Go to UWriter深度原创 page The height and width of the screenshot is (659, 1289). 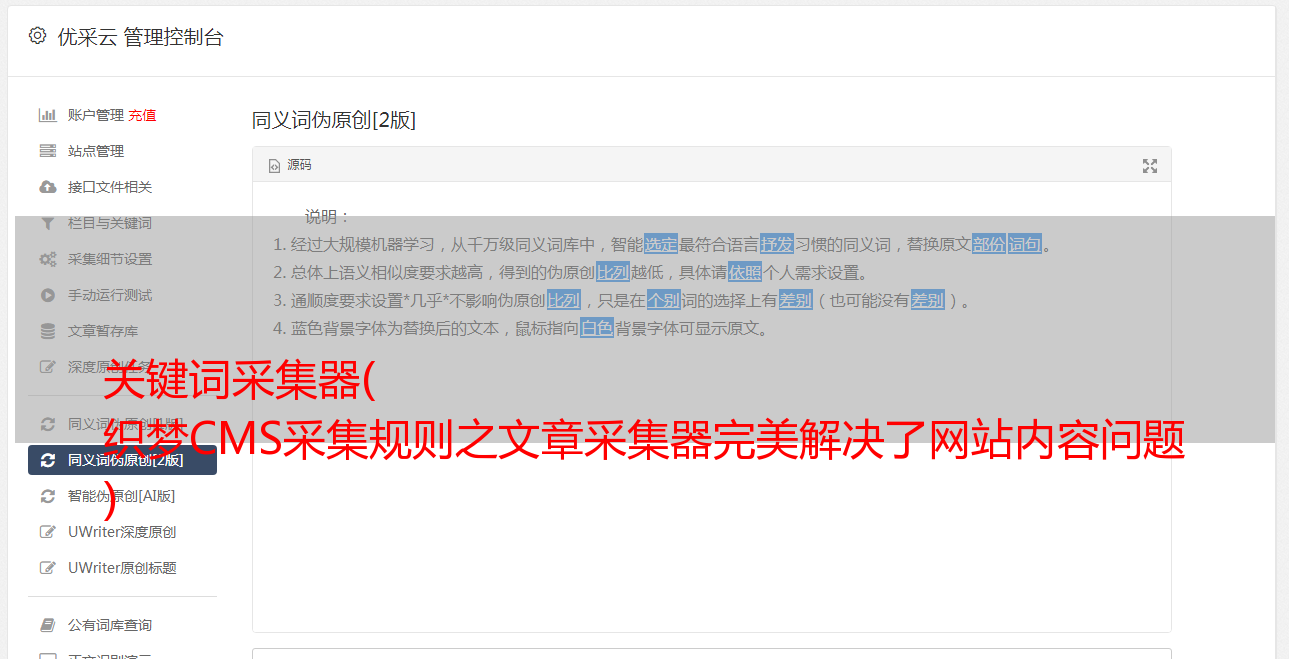click(122, 532)
